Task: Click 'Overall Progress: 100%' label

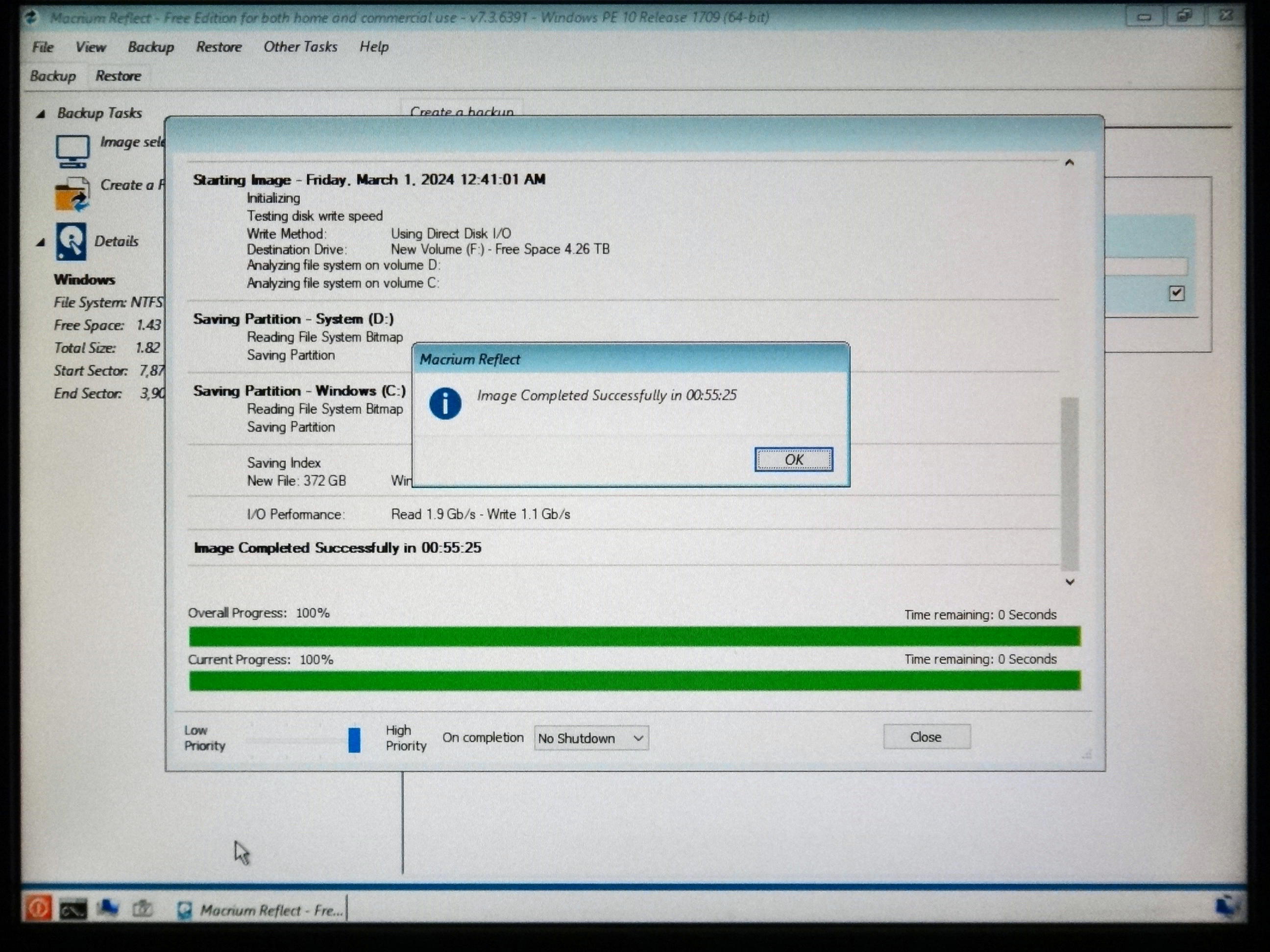Action: [x=259, y=614]
